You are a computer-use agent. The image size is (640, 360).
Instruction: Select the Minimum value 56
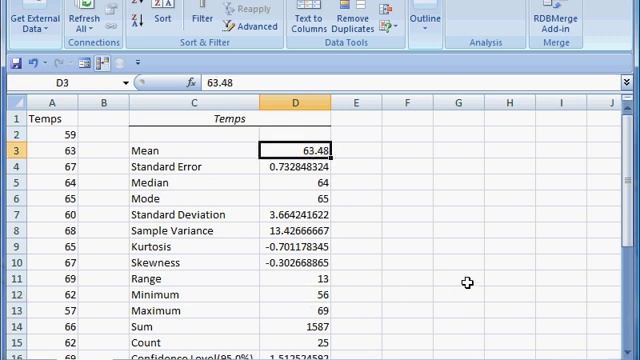[x=295, y=295]
